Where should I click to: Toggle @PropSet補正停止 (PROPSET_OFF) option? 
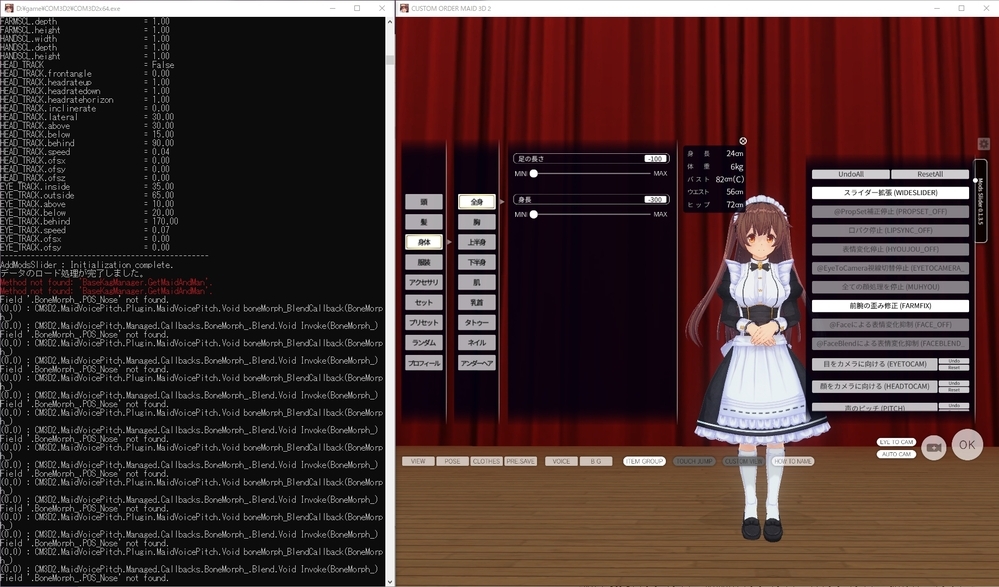click(x=890, y=212)
